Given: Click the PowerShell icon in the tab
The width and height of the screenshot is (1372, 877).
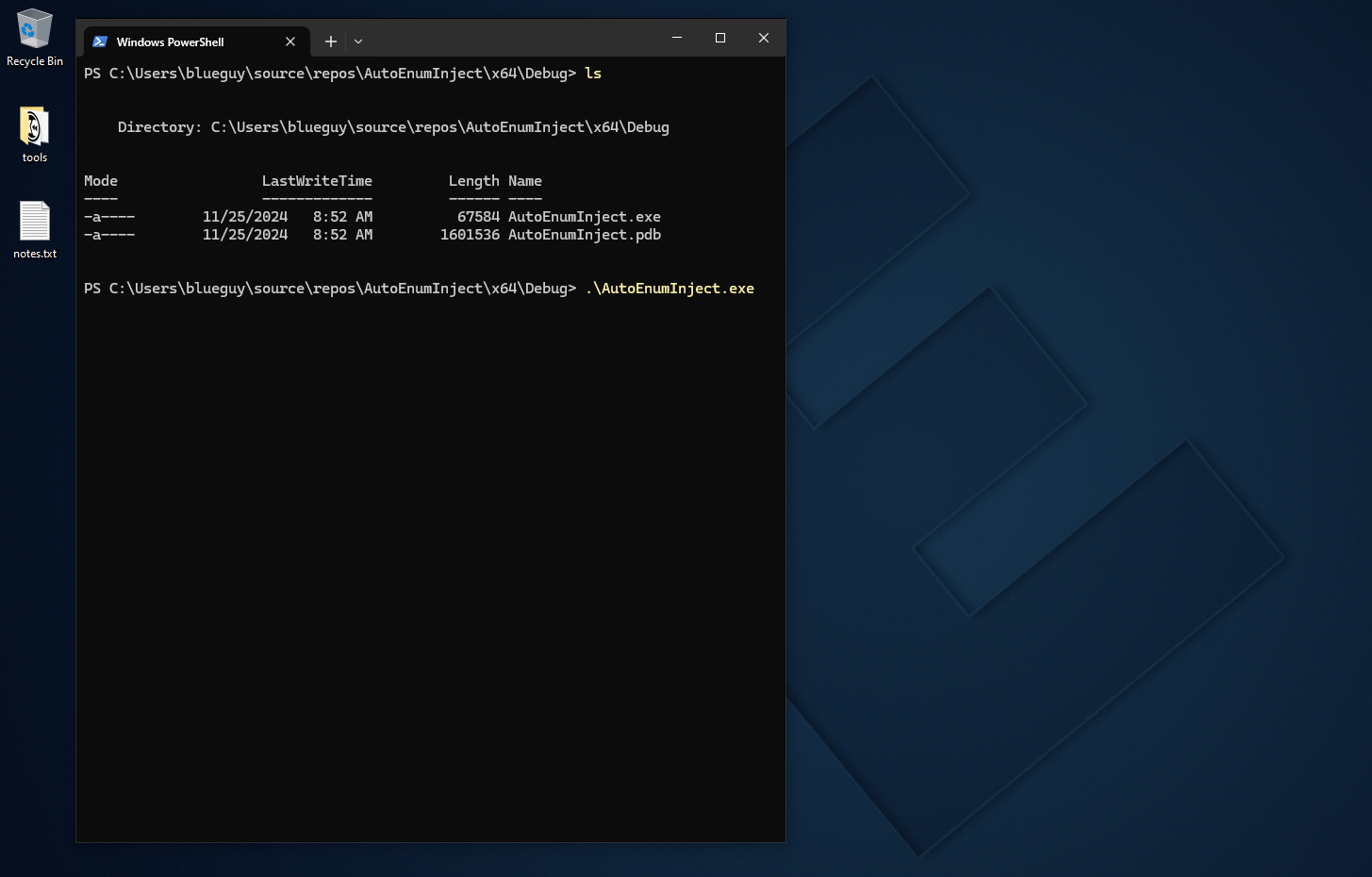Looking at the screenshot, I should coord(100,41).
